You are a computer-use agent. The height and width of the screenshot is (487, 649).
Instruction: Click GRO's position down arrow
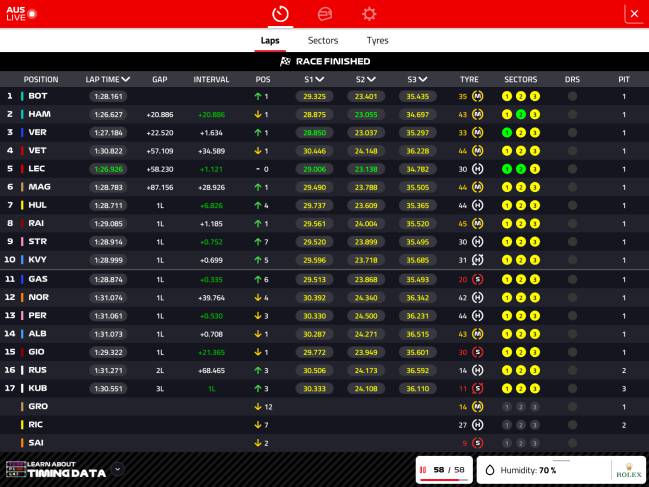click(258, 407)
